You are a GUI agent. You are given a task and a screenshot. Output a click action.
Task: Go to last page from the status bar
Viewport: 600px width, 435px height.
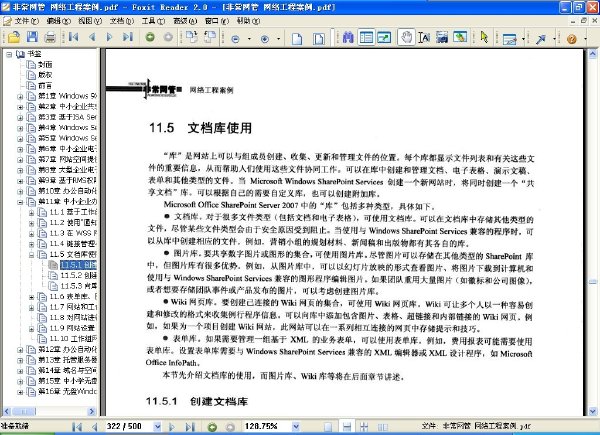pyautogui.click(x=190, y=427)
